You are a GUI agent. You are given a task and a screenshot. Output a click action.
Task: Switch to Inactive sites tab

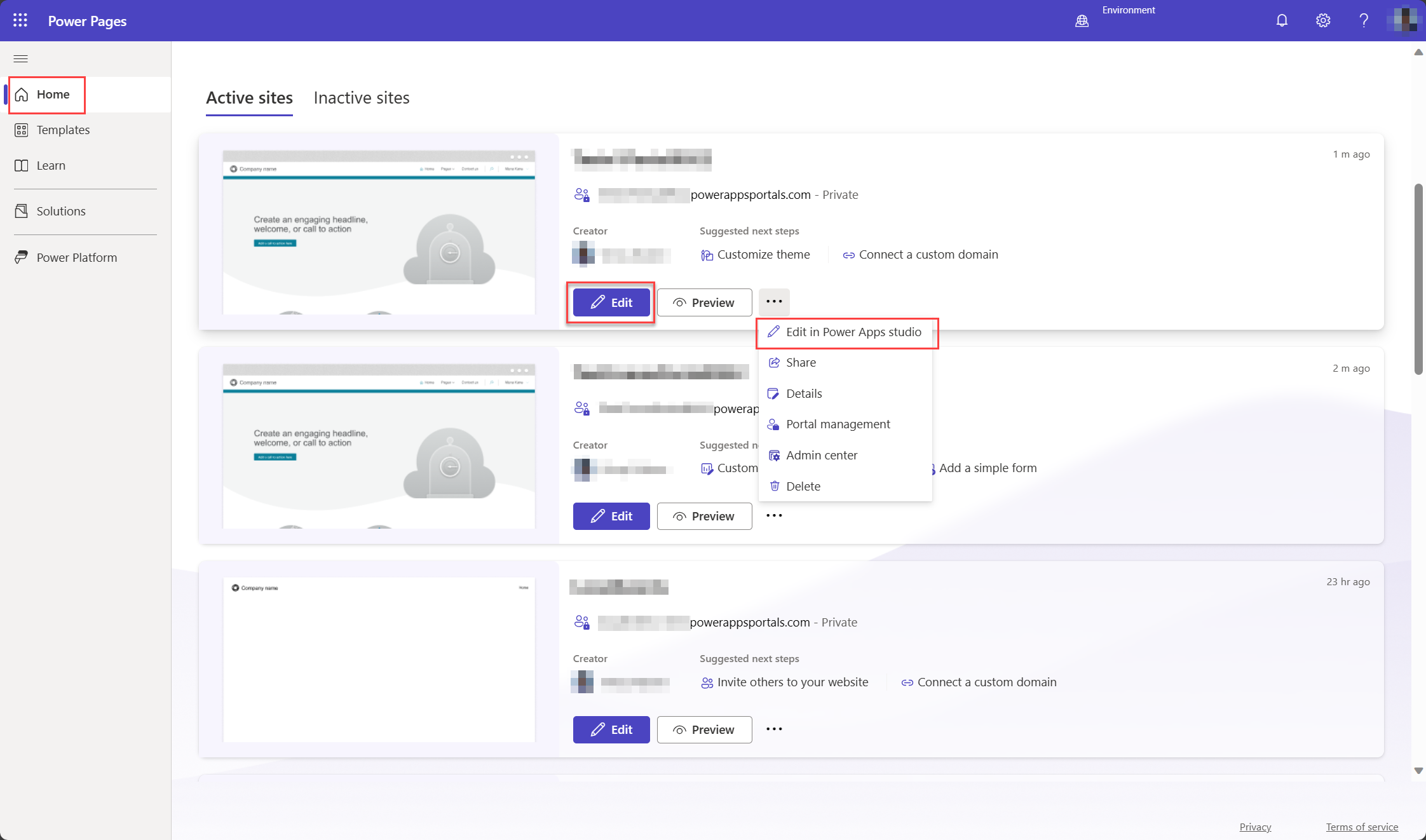(362, 98)
